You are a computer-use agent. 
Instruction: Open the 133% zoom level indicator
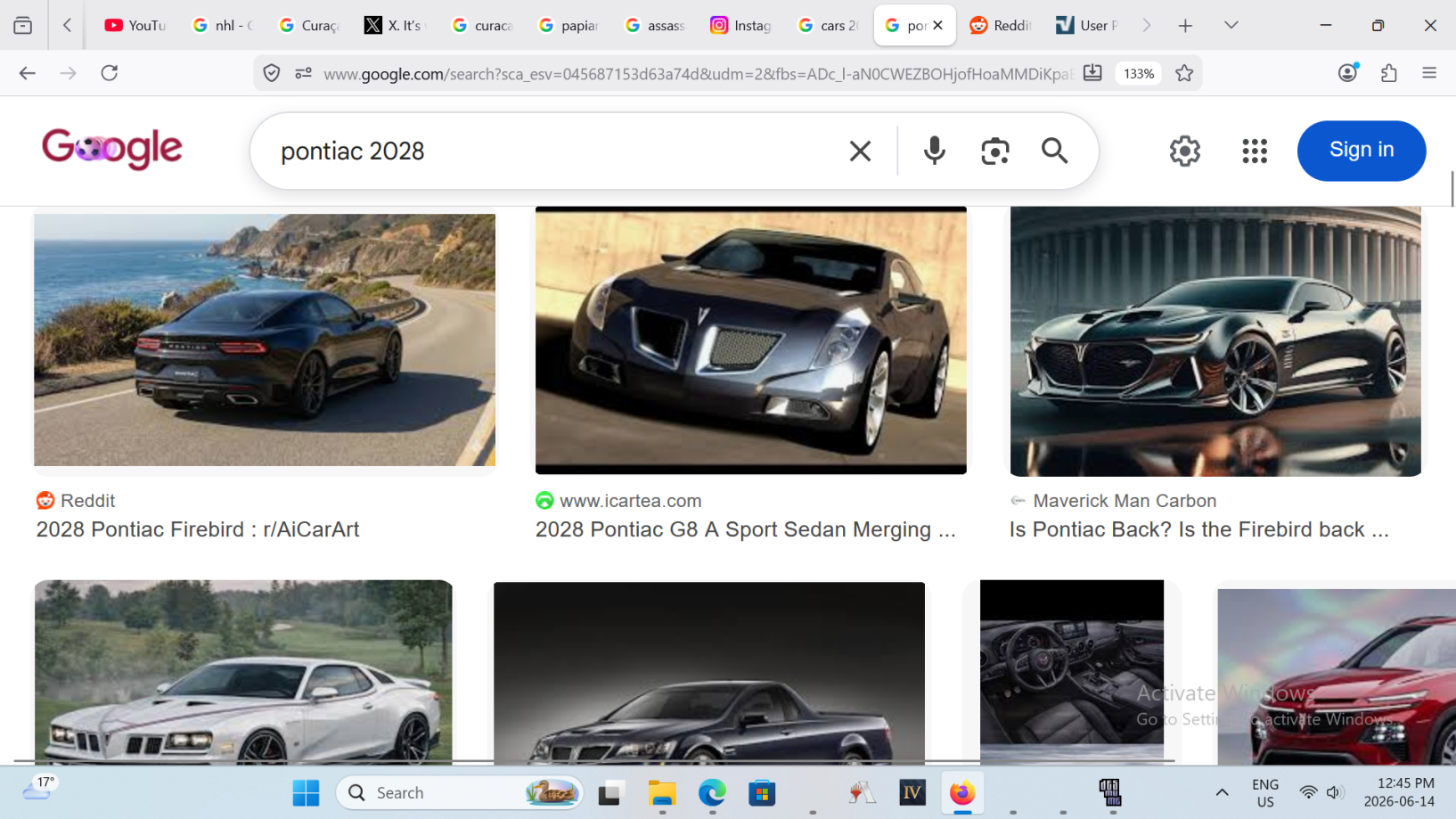(1139, 73)
